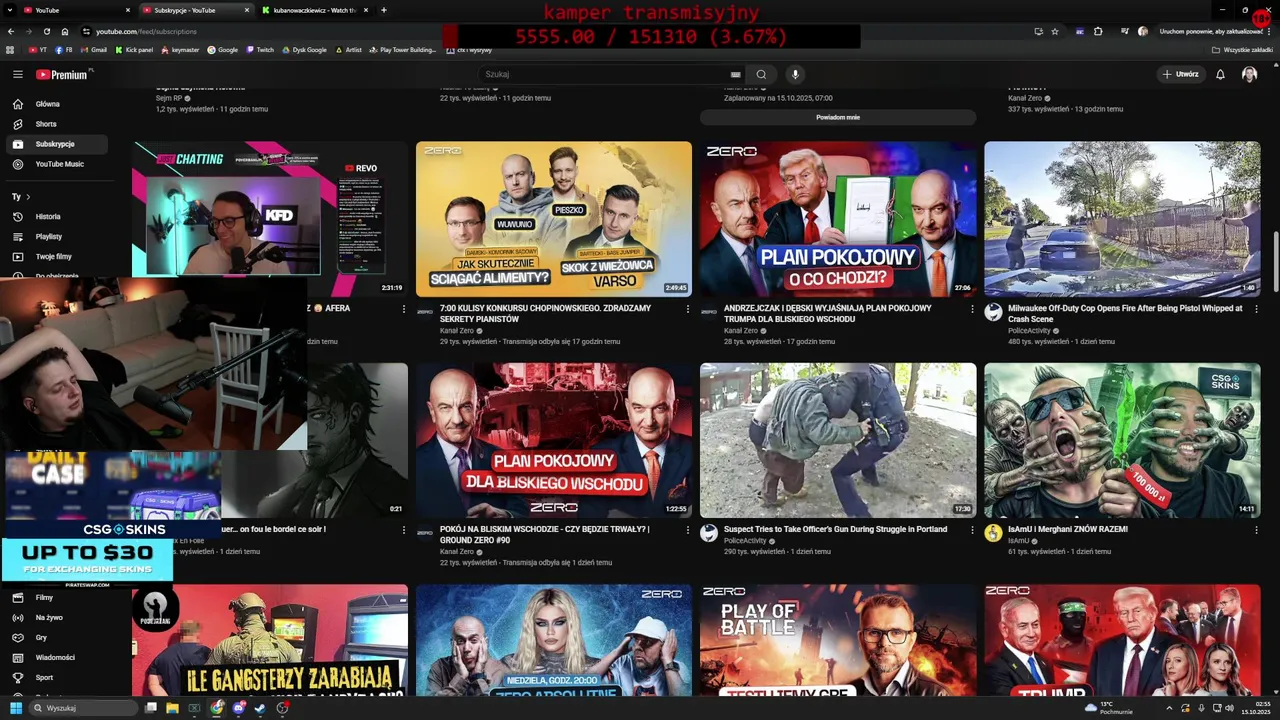Open a new browser tab
1280x720 pixels.
point(384,10)
